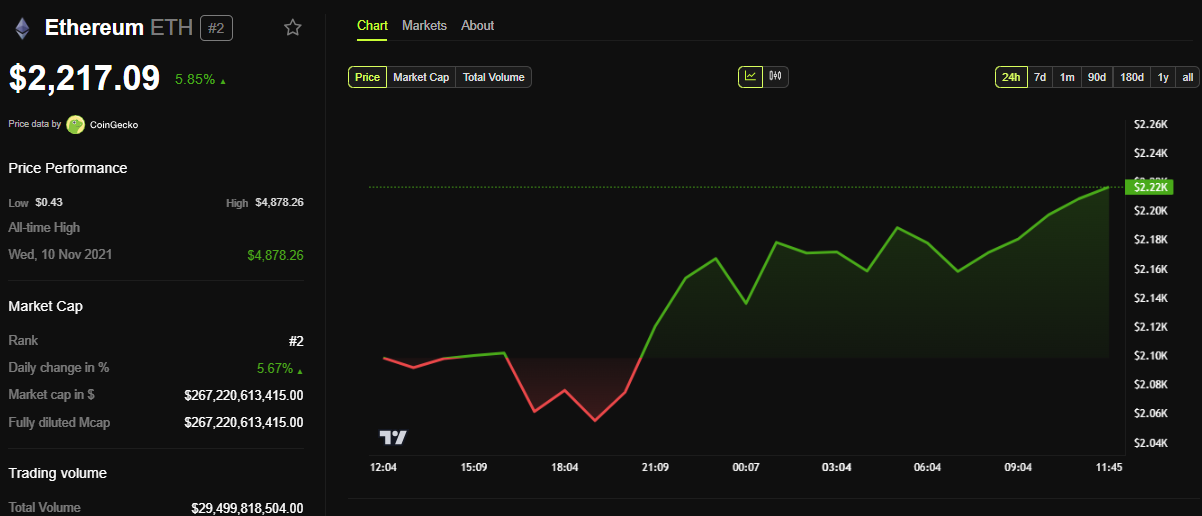Click the CoinGecko gecko logo

coord(75,125)
